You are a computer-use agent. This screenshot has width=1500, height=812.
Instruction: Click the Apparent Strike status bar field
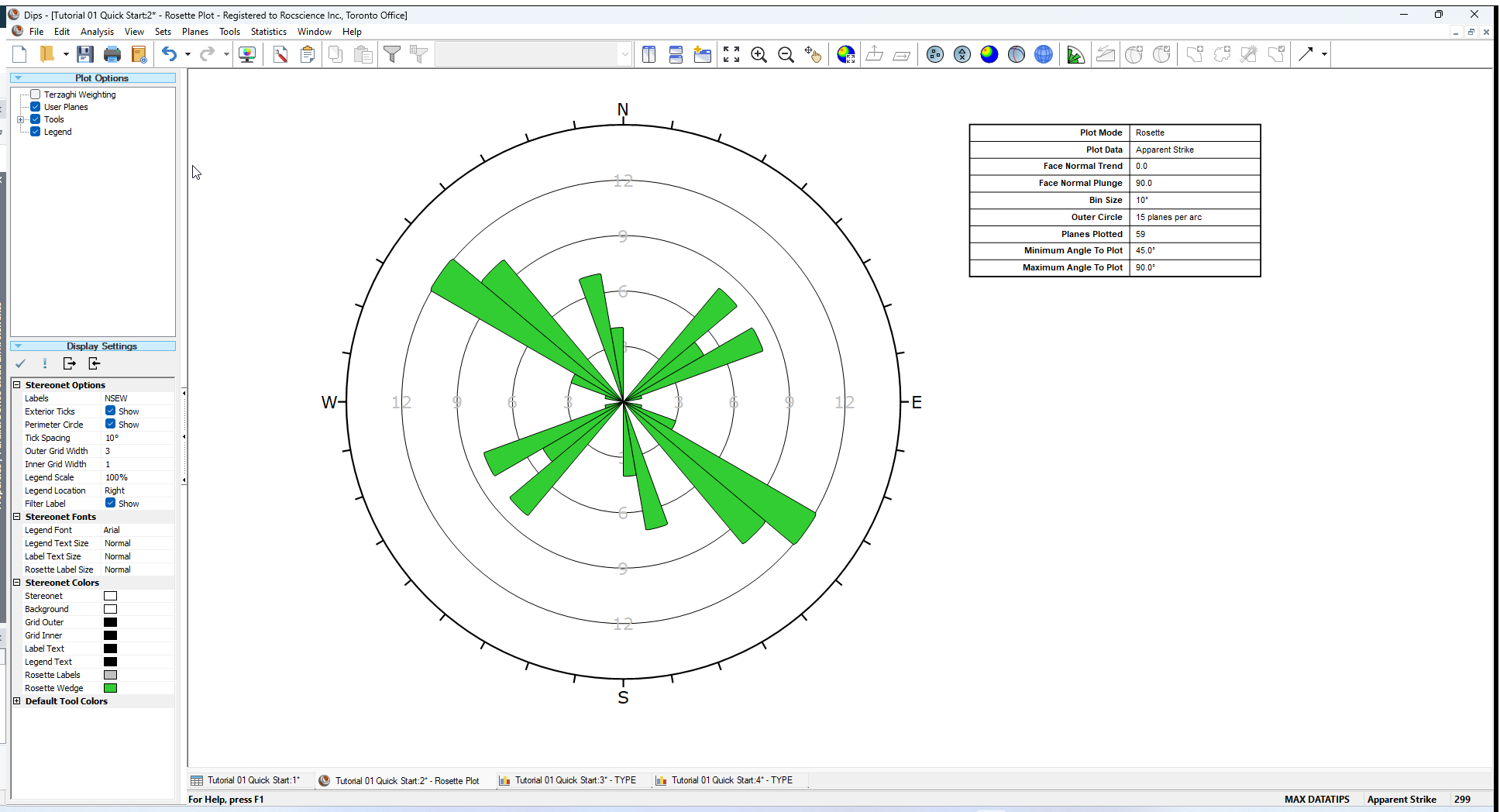coord(1402,799)
